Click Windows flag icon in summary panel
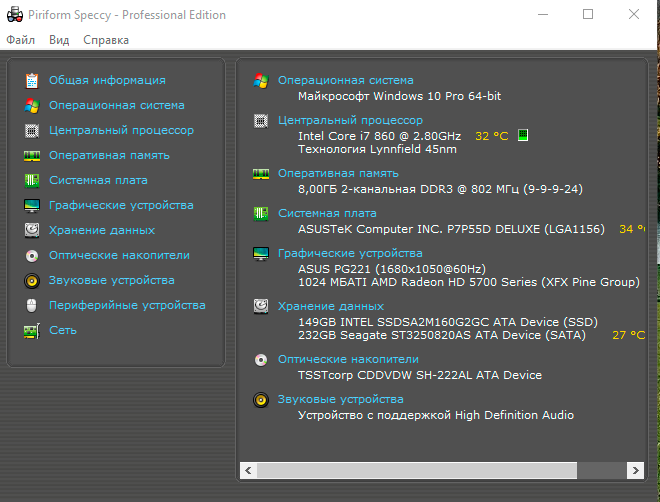This screenshot has height=502, width=660. [x=261, y=80]
